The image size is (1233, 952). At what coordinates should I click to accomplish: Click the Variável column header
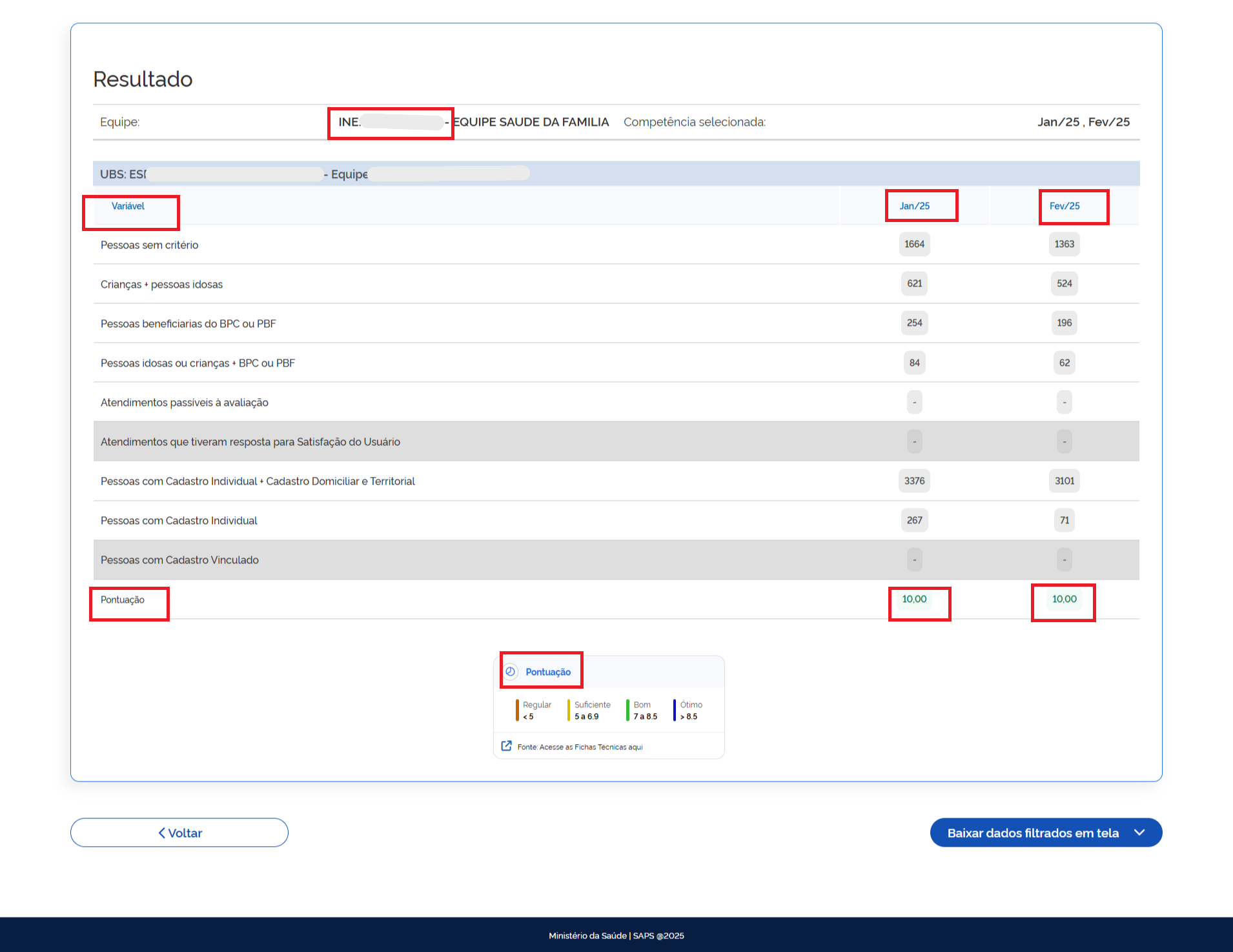pyautogui.click(x=128, y=206)
